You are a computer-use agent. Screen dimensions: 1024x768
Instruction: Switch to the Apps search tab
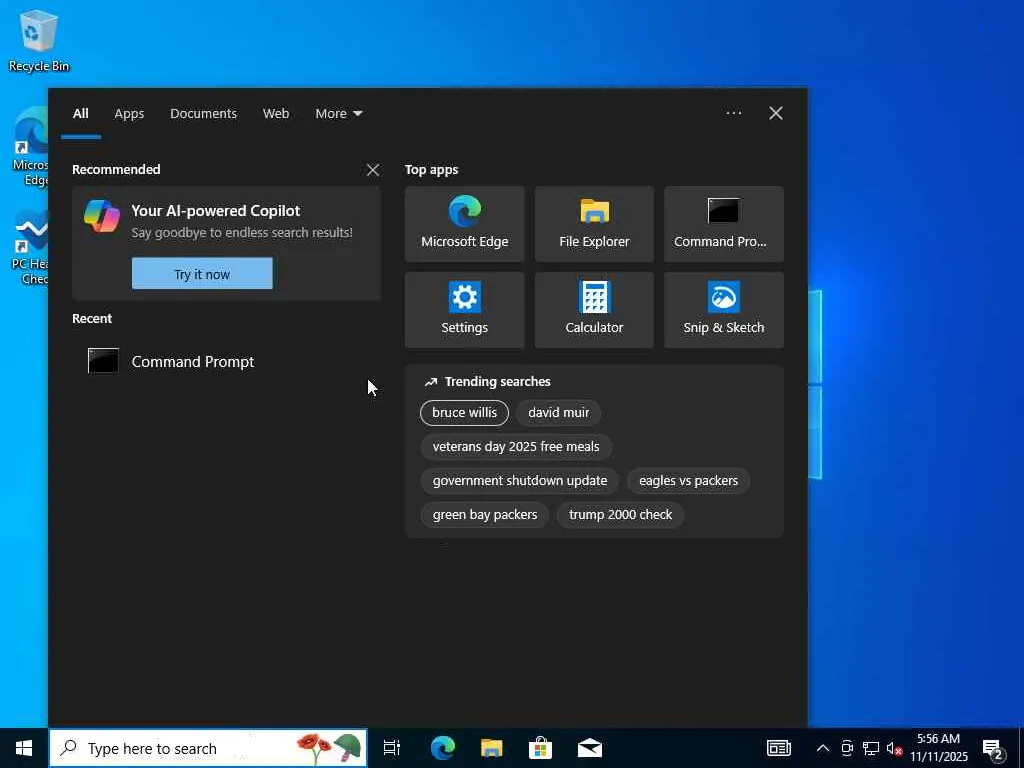click(x=129, y=114)
